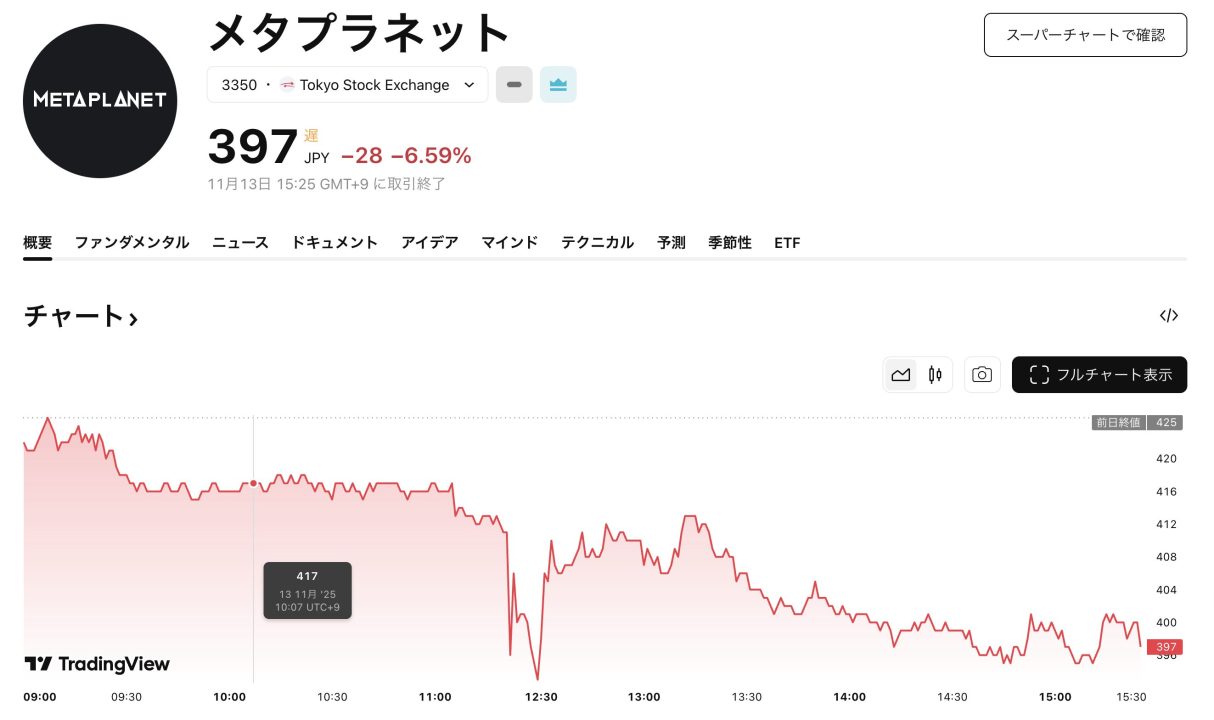
Task: Click the フルチャート表示 button
Action: pyautogui.click(x=1099, y=375)
